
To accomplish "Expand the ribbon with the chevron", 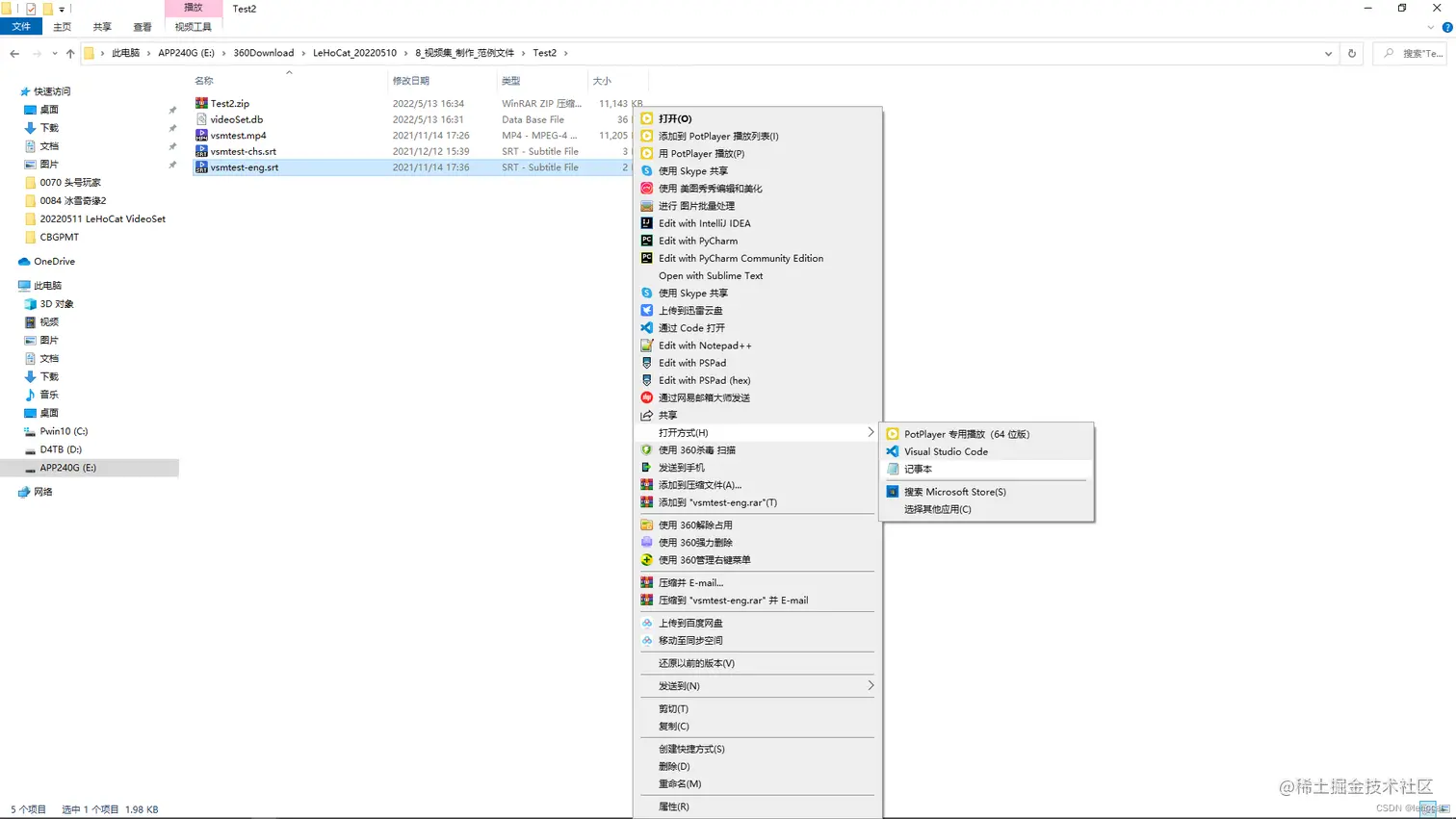I will click(x=1431, y=27).
